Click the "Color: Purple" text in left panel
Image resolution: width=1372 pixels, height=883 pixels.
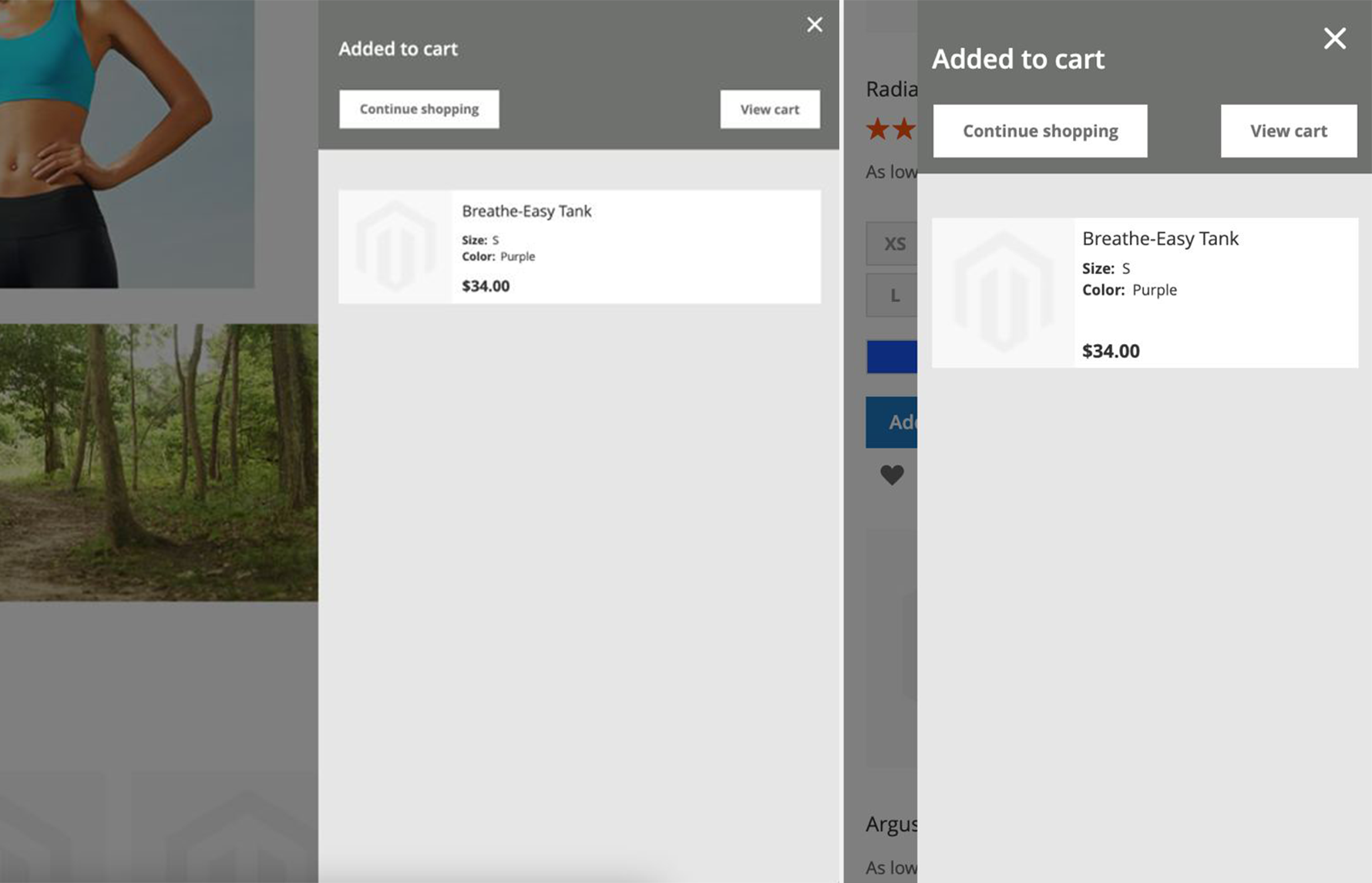tap(498, 256)
